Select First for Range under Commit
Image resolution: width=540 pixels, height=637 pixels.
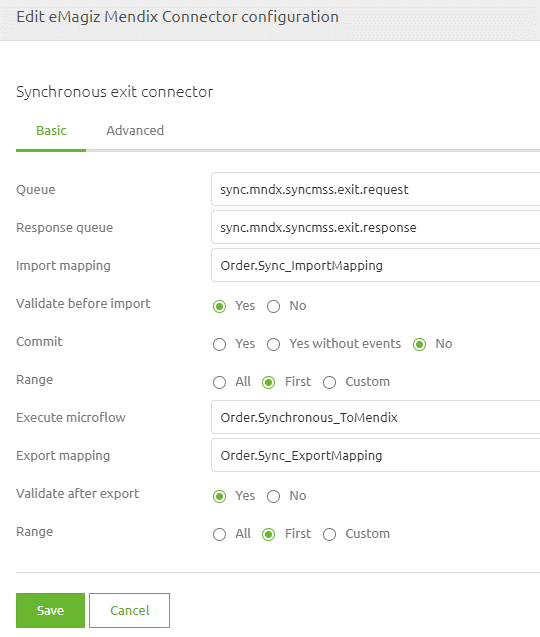pyautogui.click(x=269, y=382)
